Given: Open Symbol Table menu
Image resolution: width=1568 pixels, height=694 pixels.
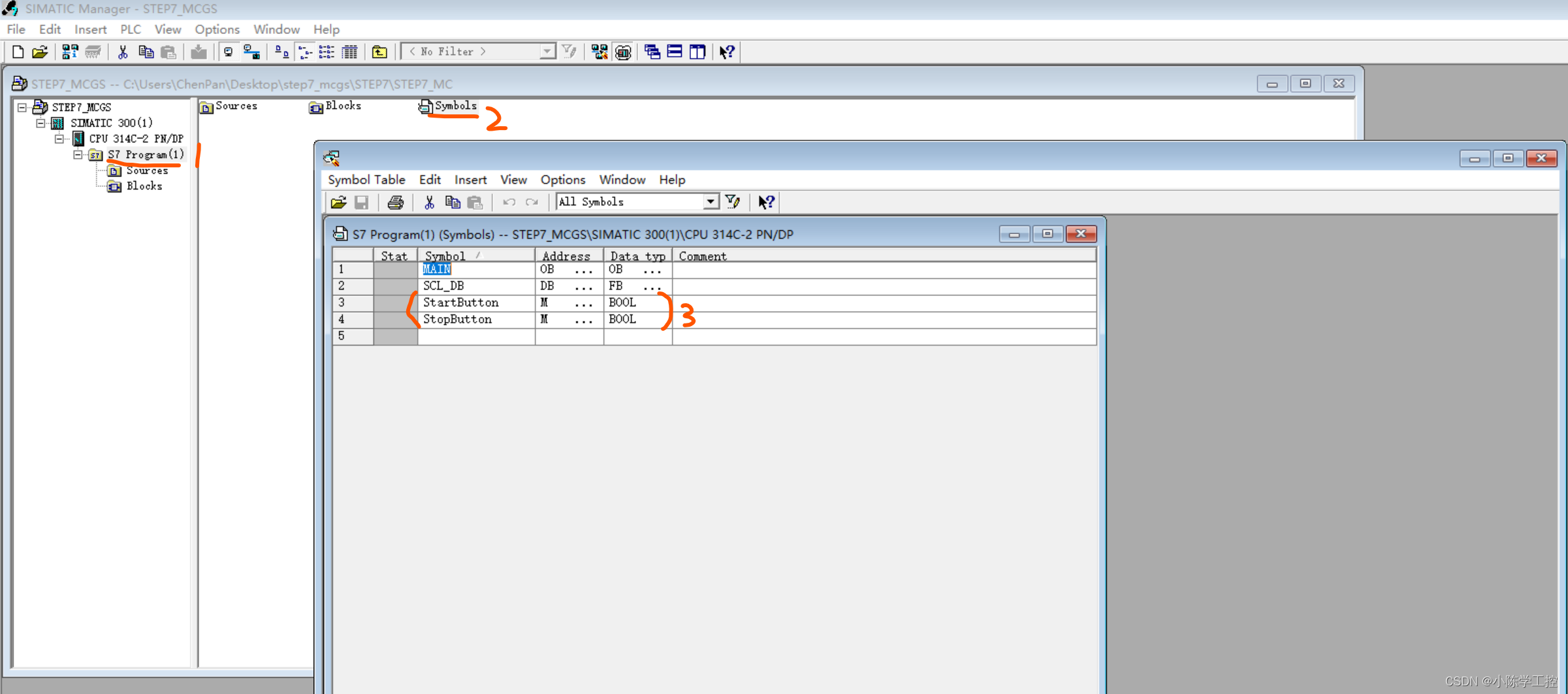Looking at the screenshot, I should [366, 180].
